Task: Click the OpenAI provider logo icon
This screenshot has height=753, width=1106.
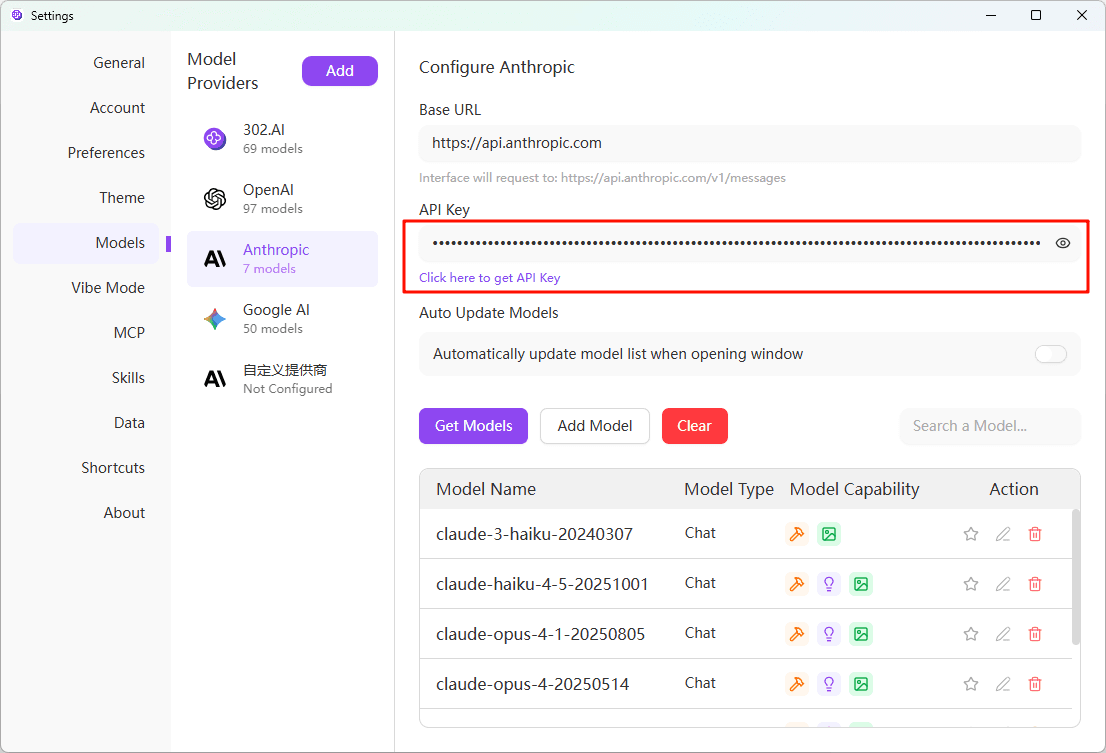Action: pyautogui.click(x=214, y=198)
